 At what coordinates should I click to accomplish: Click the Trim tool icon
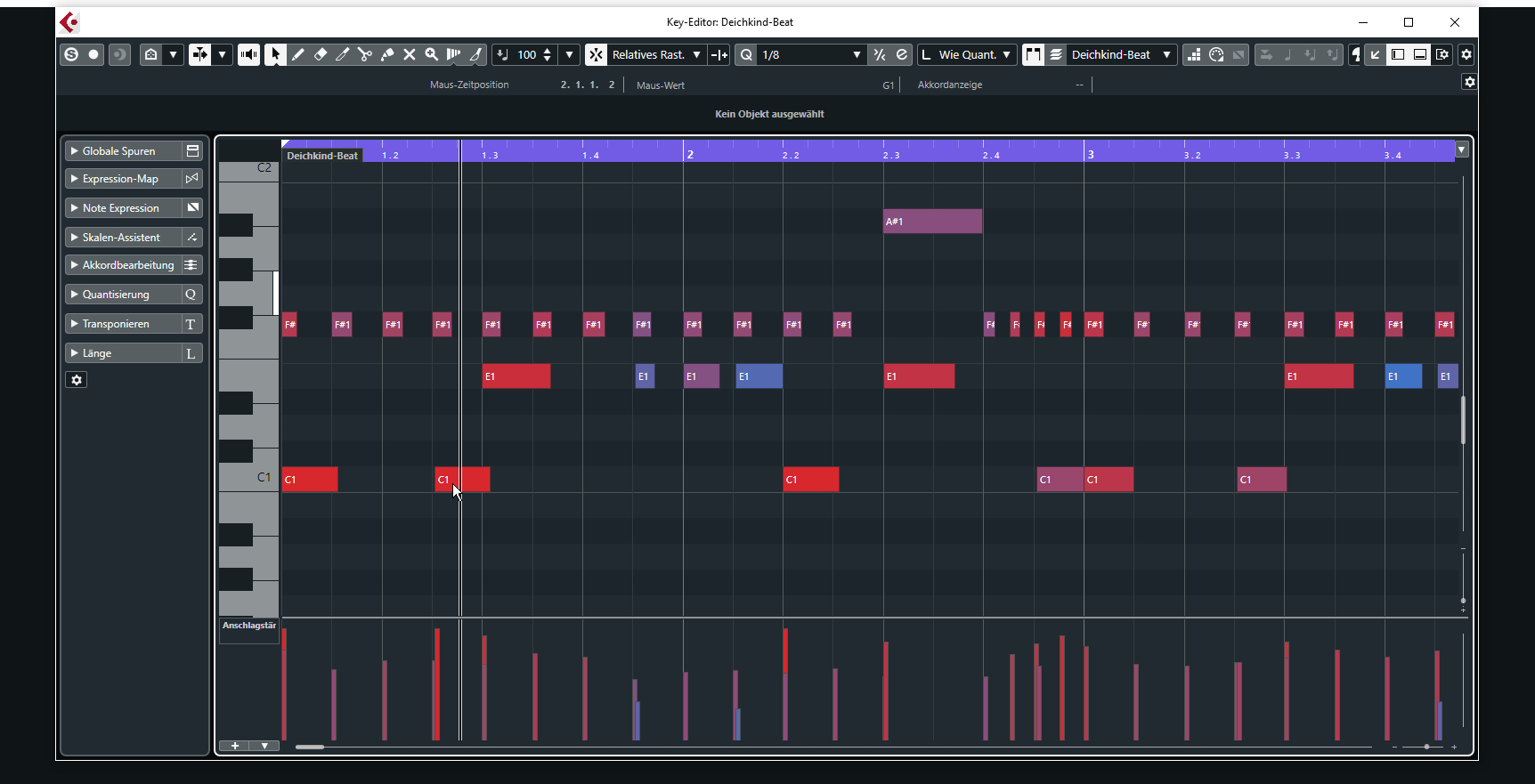coord(343,54)
